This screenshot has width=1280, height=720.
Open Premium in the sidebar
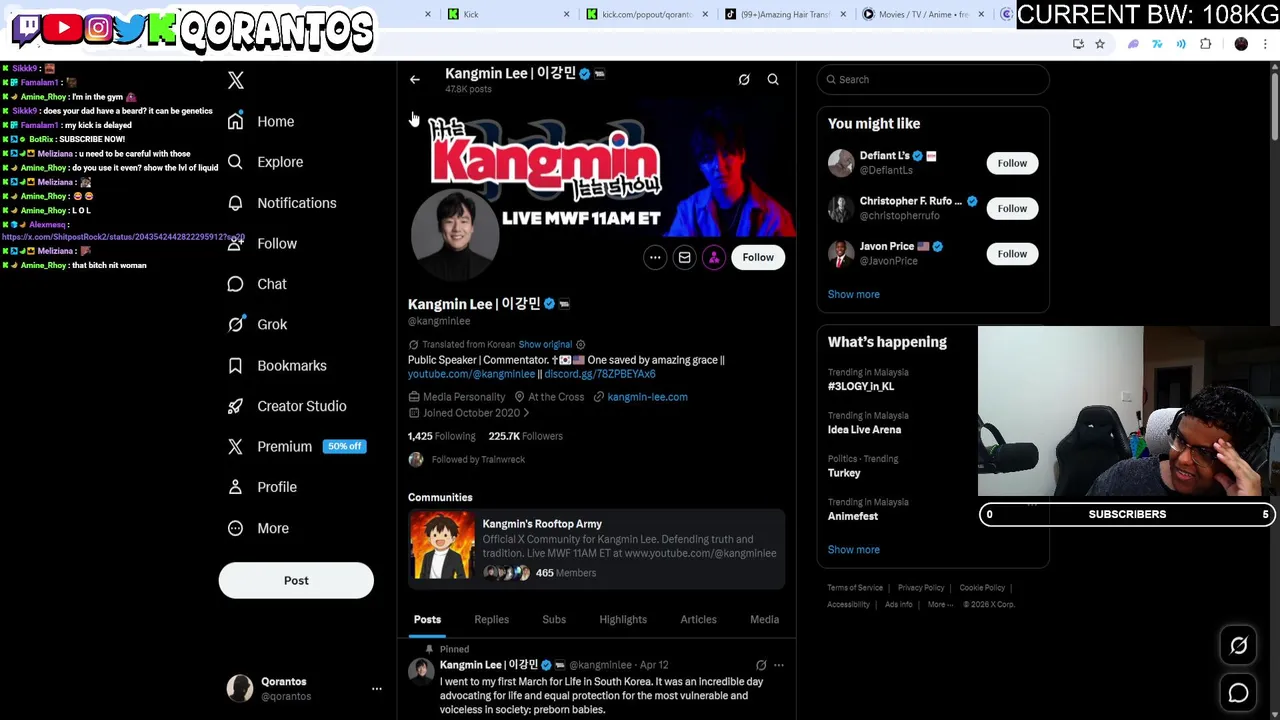pyautogui.click(x=295, y=446)
